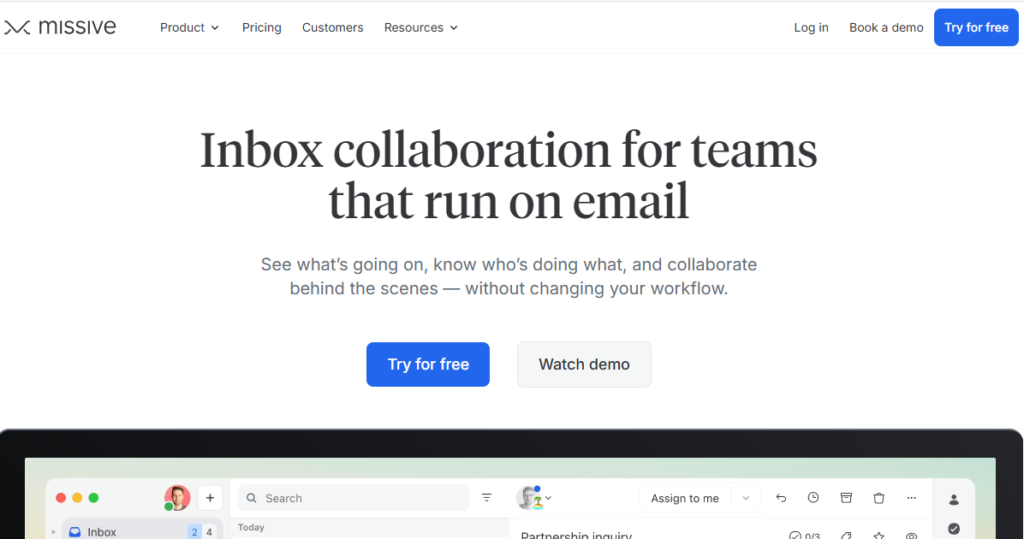Click the trash delete icon

[879, 498]
